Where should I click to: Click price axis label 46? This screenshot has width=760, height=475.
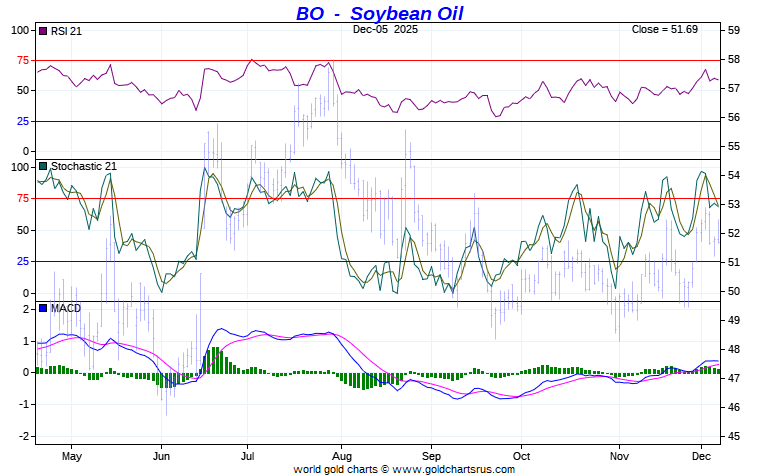point(733,407)
